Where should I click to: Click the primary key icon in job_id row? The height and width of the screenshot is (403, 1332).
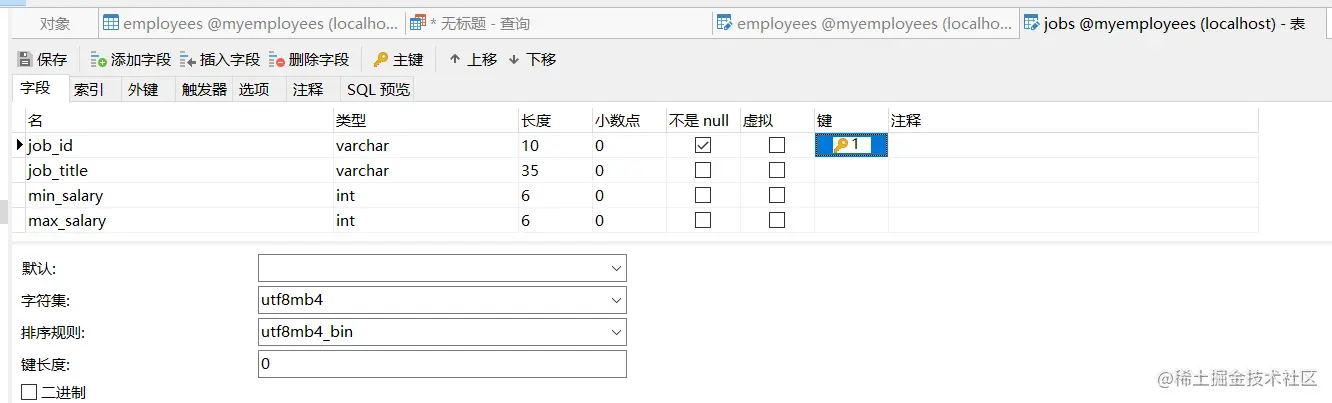pyautogui.click(x=841, y=146)
